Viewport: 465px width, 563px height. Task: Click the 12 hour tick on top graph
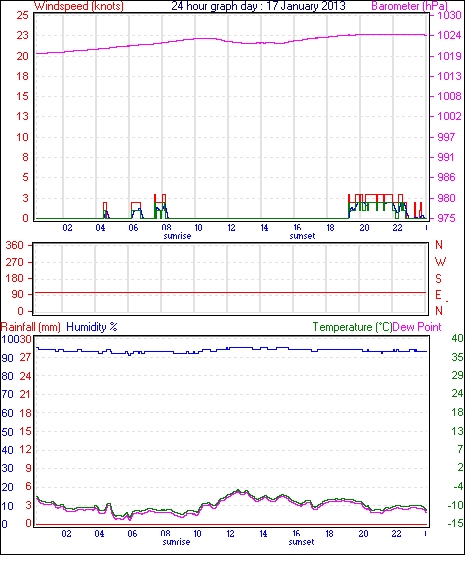pos(231,228)
